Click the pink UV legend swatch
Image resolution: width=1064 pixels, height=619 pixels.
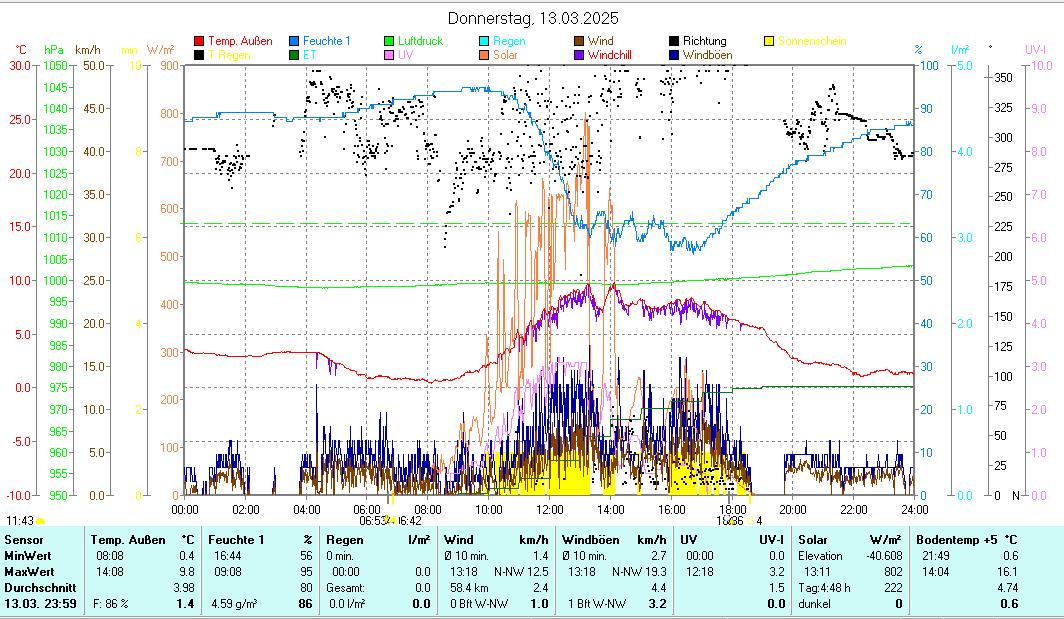389,55
